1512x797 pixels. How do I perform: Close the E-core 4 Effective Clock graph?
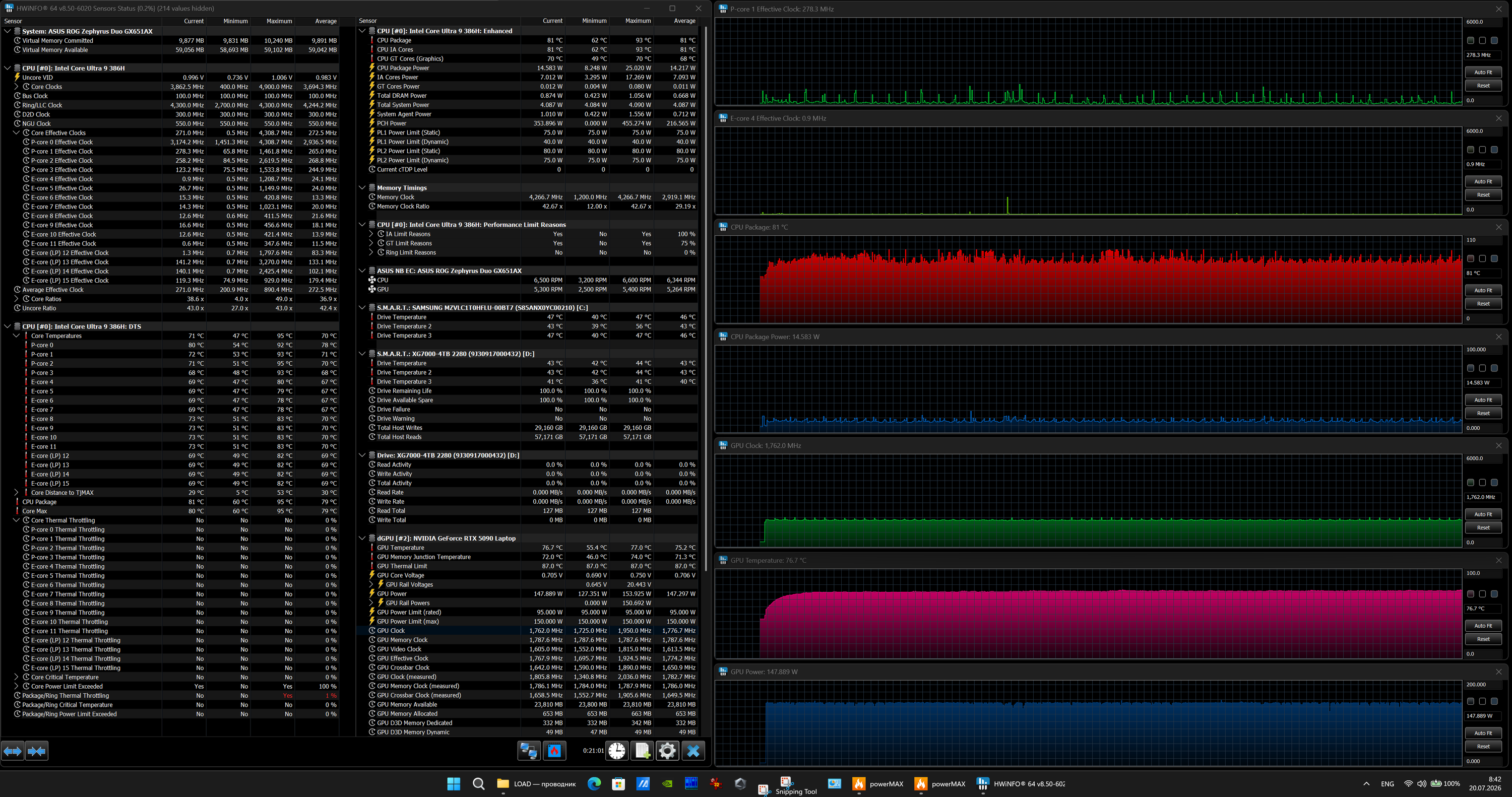pyautogui.click(x=1498, y=118)
